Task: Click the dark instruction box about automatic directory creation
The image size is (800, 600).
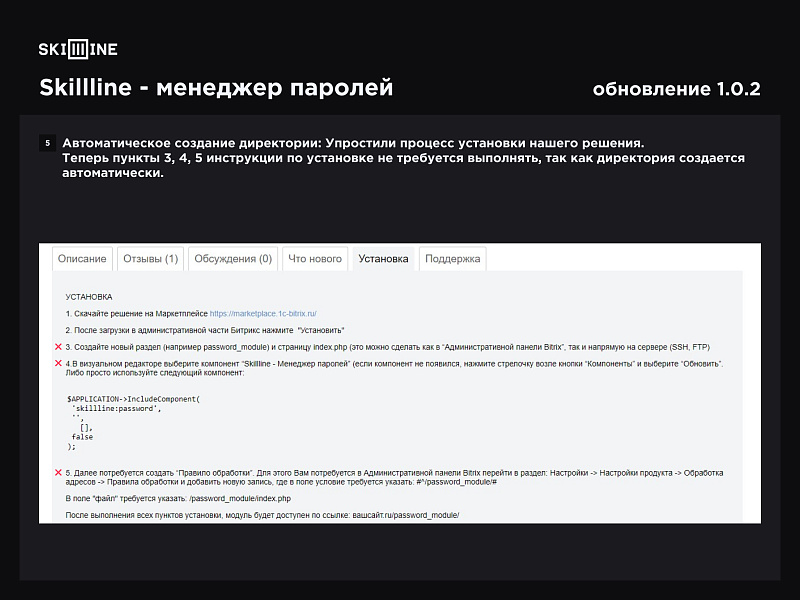Action: (x=400, y=156)
